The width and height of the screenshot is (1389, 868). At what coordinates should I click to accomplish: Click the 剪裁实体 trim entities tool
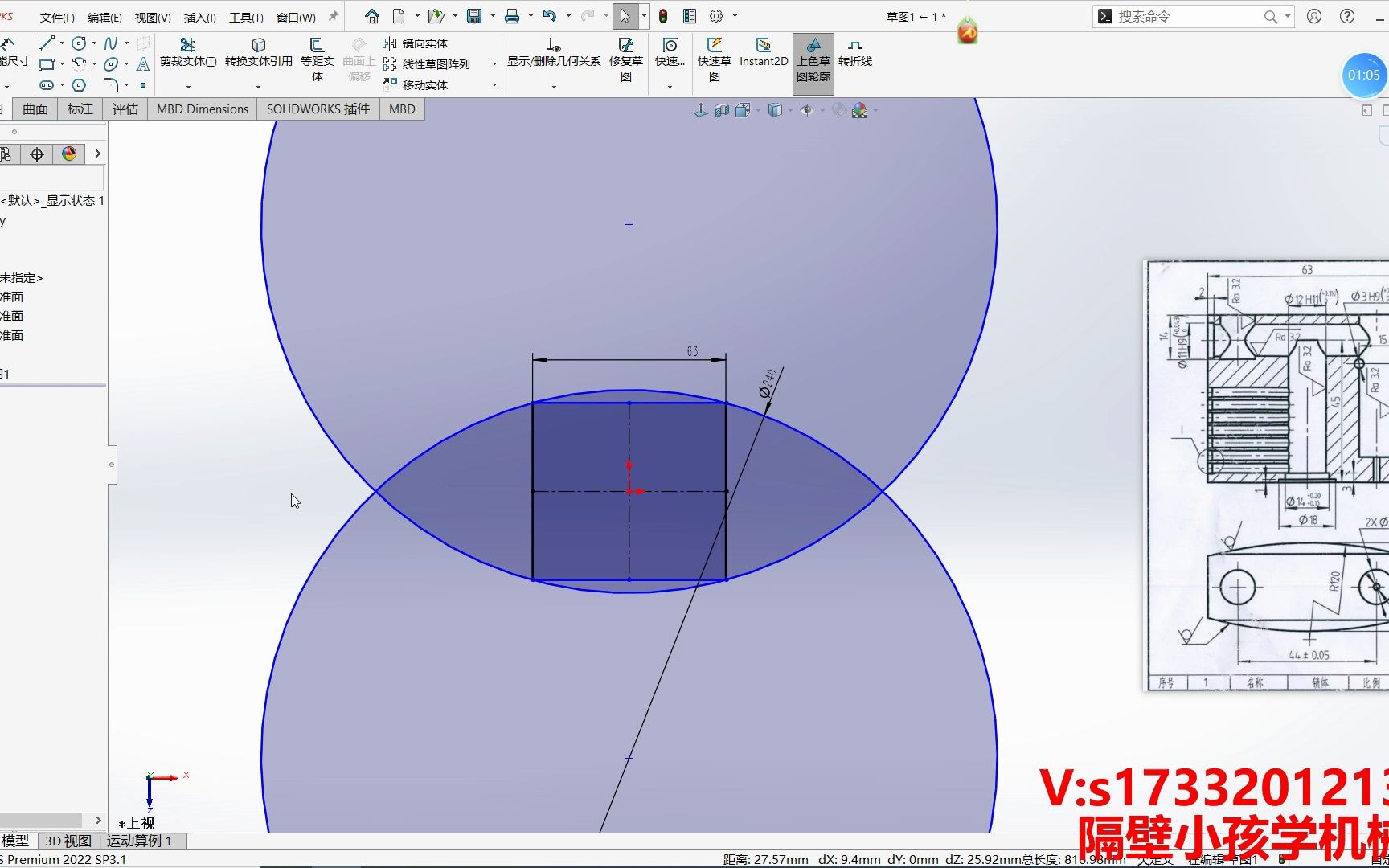point(188,53)
